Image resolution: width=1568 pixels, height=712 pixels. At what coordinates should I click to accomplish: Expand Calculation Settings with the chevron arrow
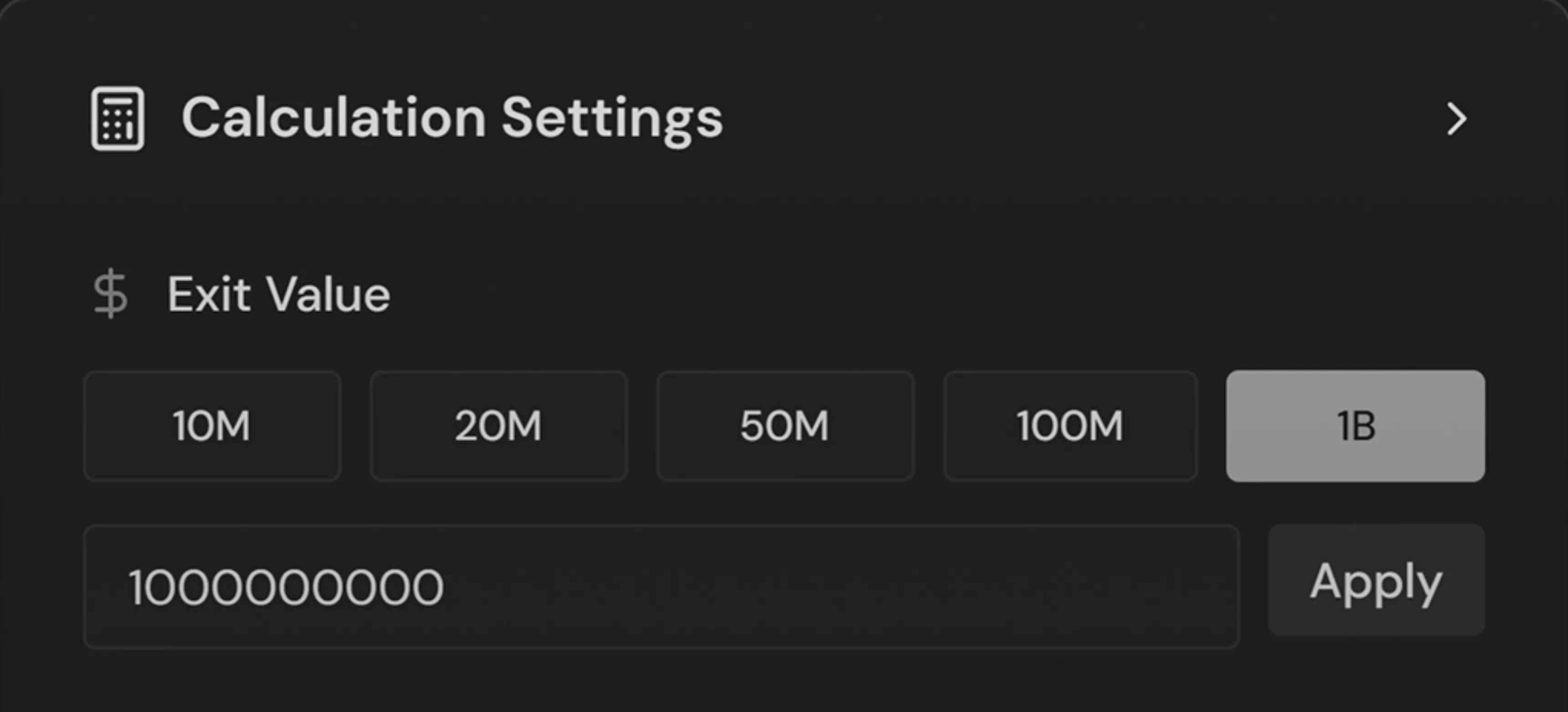(x=1456, y=118)
